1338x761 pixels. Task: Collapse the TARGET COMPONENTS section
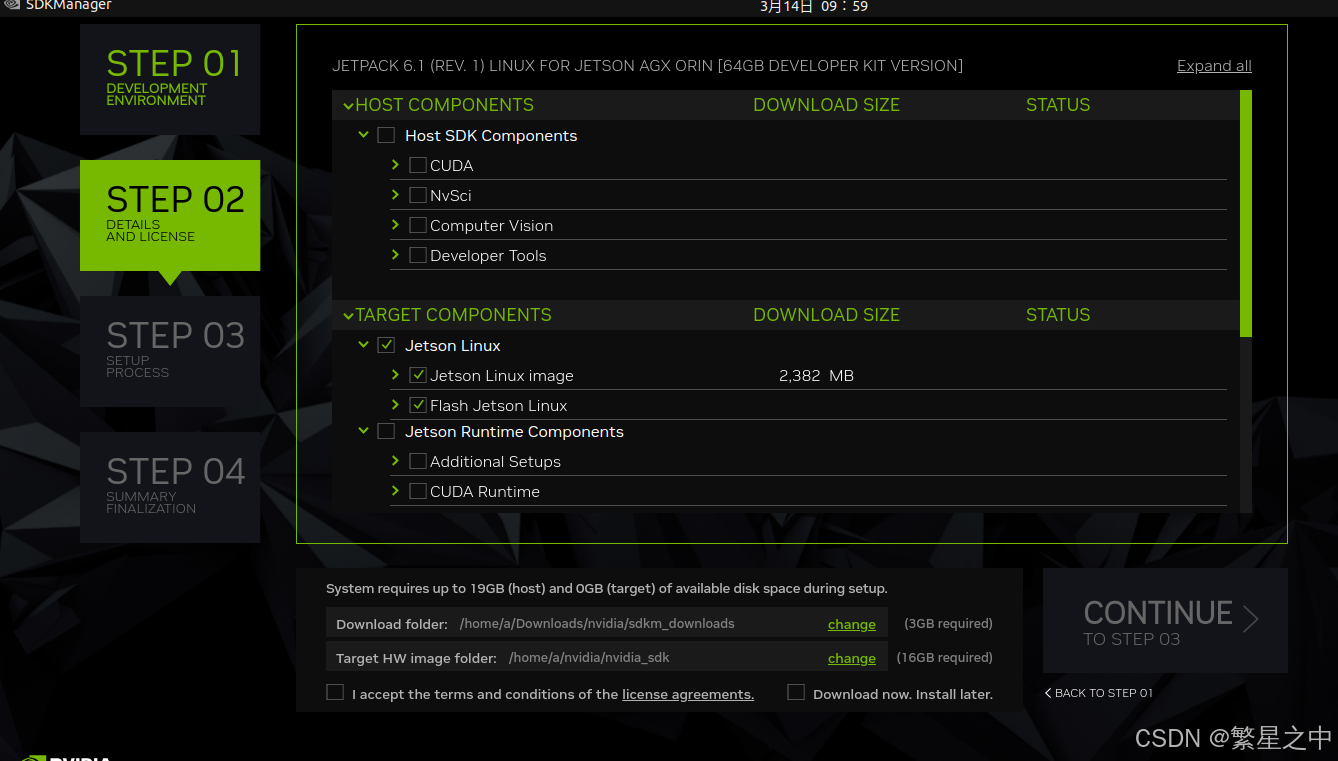pos(348,315)
